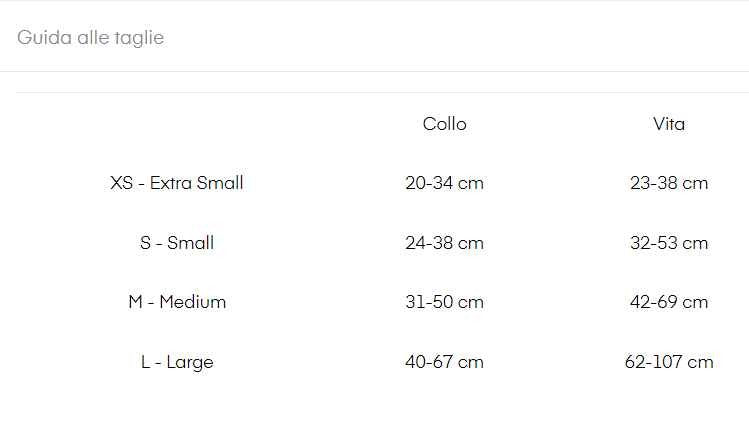Select the 32-53 cm waist measurement
The height and width of the screenshot is (433, 749).
click(669, 243)
